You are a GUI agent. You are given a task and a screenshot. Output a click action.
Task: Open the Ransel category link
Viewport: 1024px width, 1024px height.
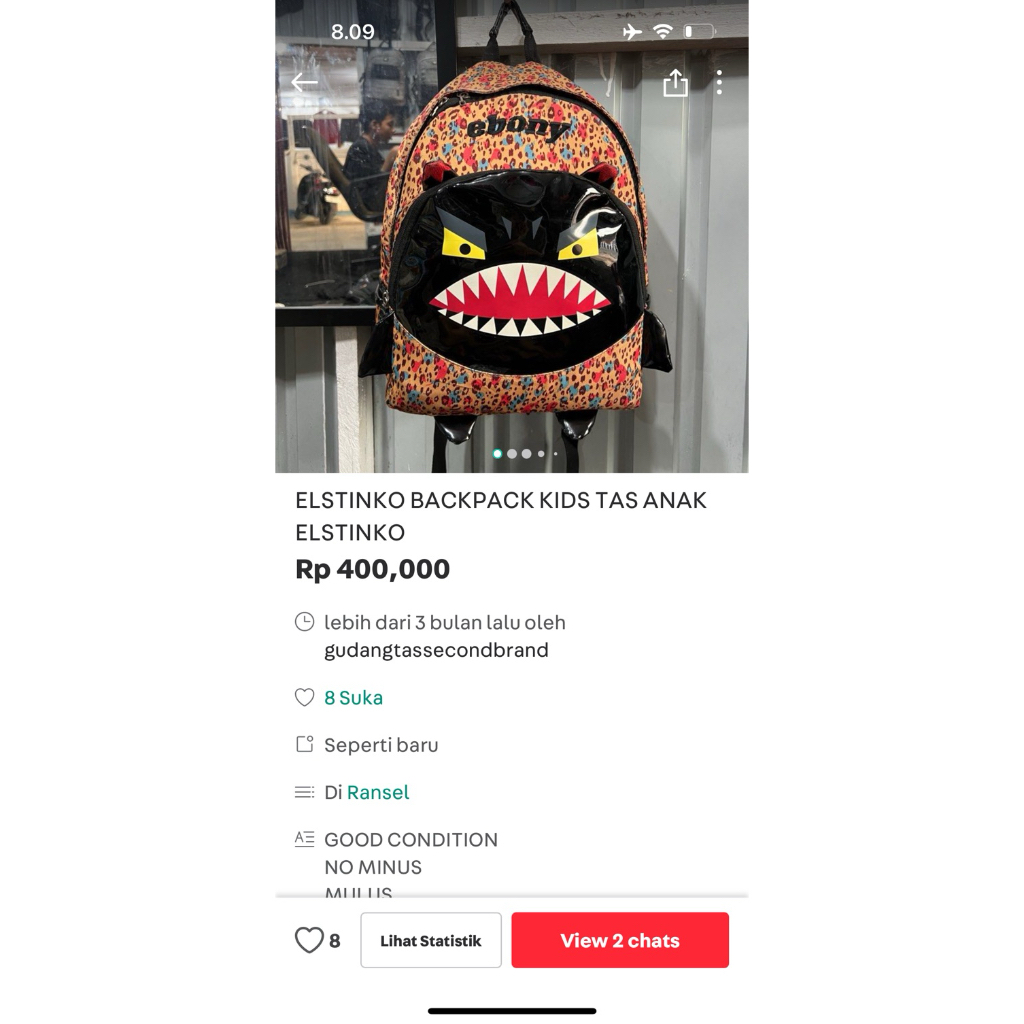pyautogui.click(x=377, y=792)
